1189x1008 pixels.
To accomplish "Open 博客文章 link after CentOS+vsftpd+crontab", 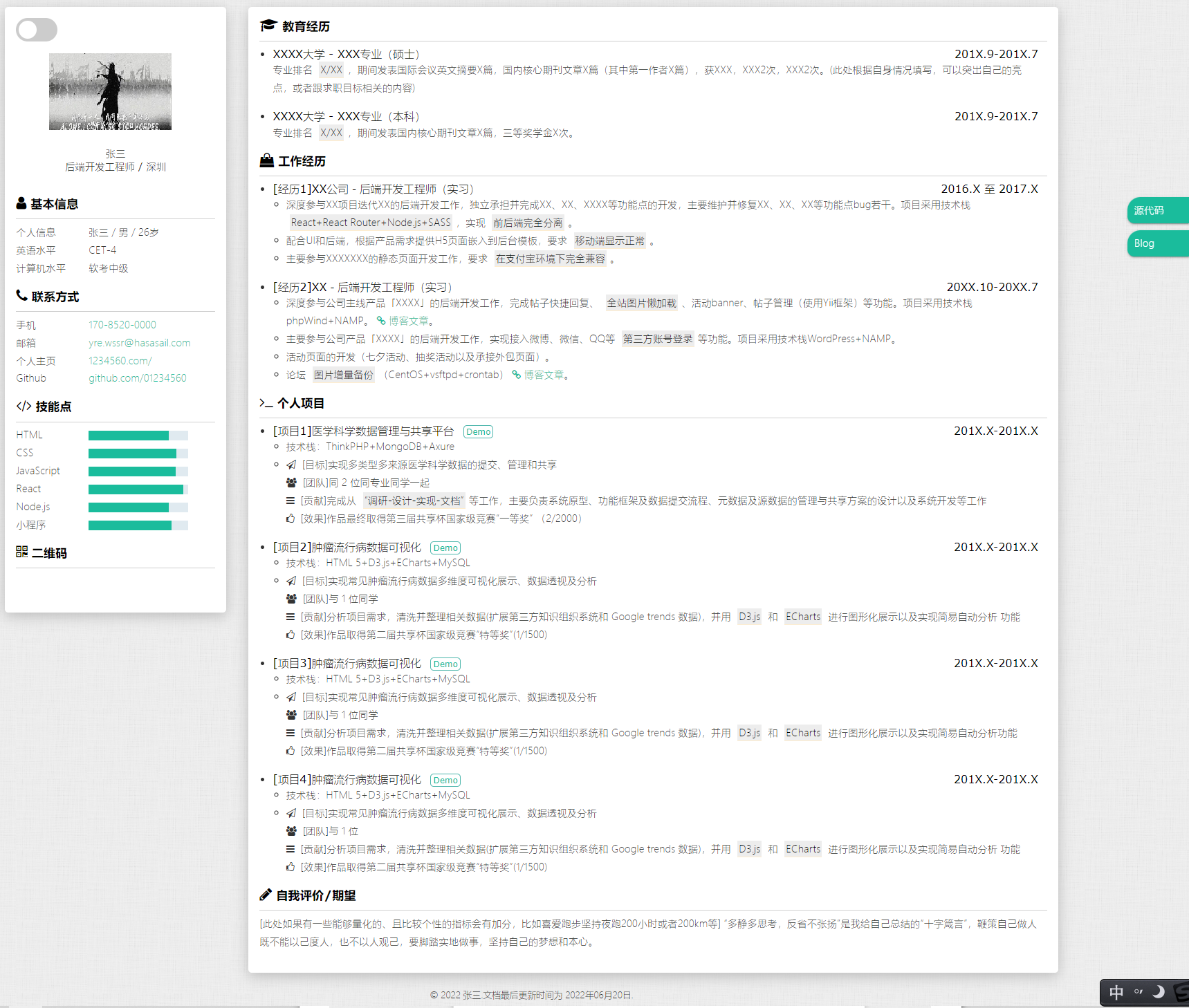I will pos(544,375).
